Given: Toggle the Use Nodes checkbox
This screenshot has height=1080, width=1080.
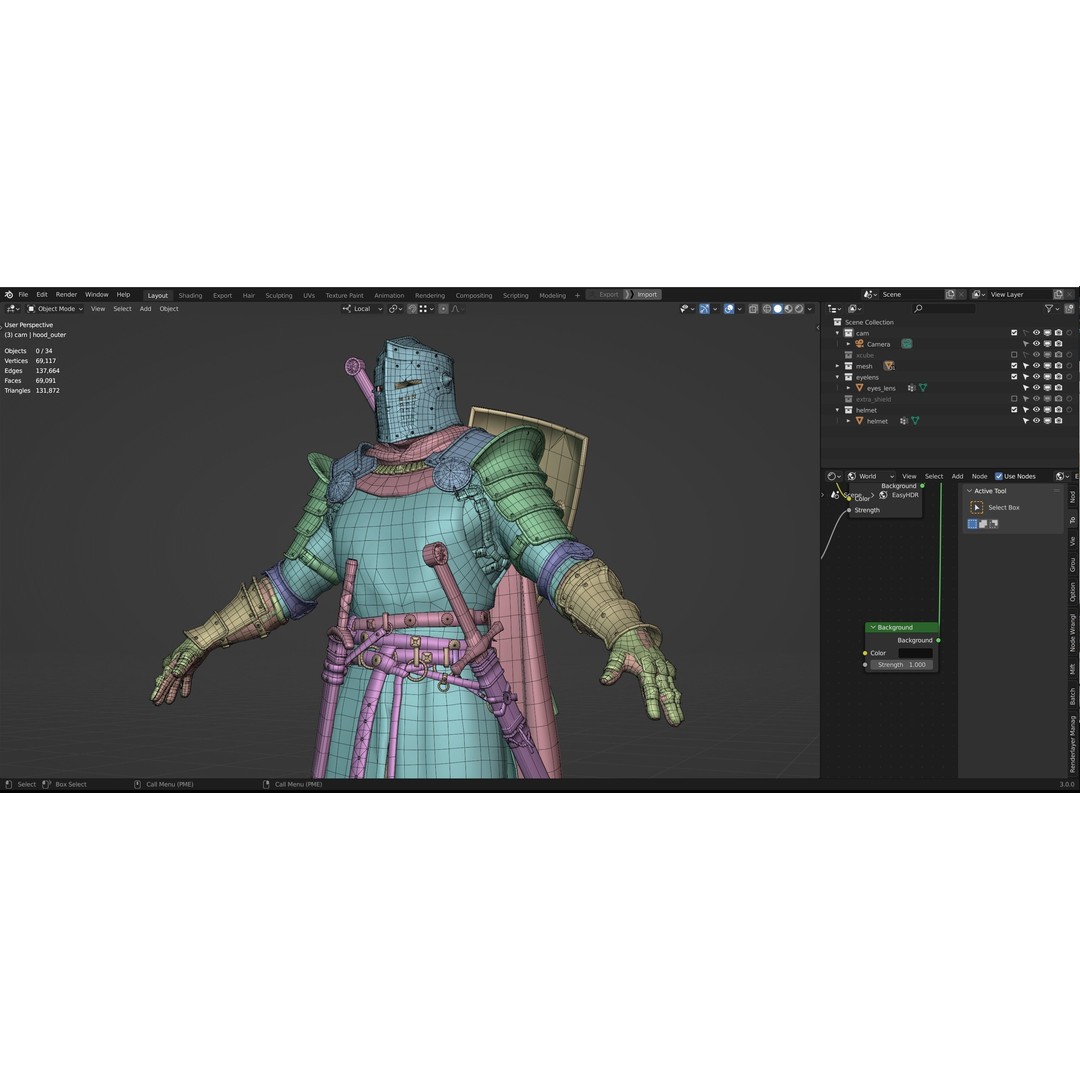Looking at the screenshot, I should tap(999, 476).
